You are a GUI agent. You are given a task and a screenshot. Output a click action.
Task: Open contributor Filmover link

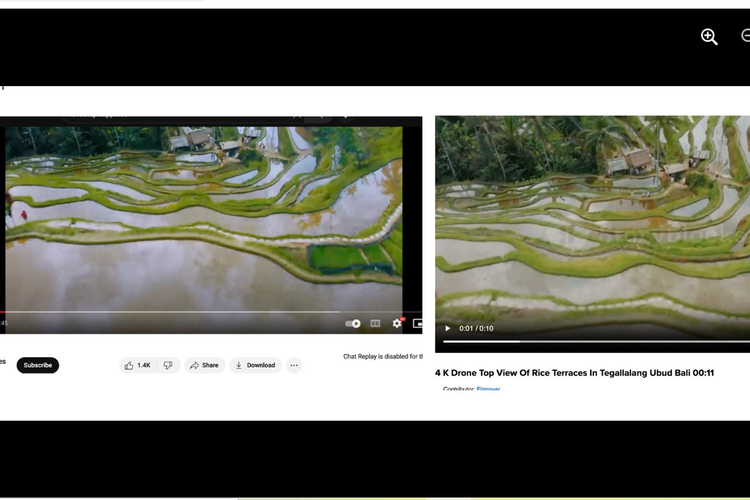pos(488,389)
